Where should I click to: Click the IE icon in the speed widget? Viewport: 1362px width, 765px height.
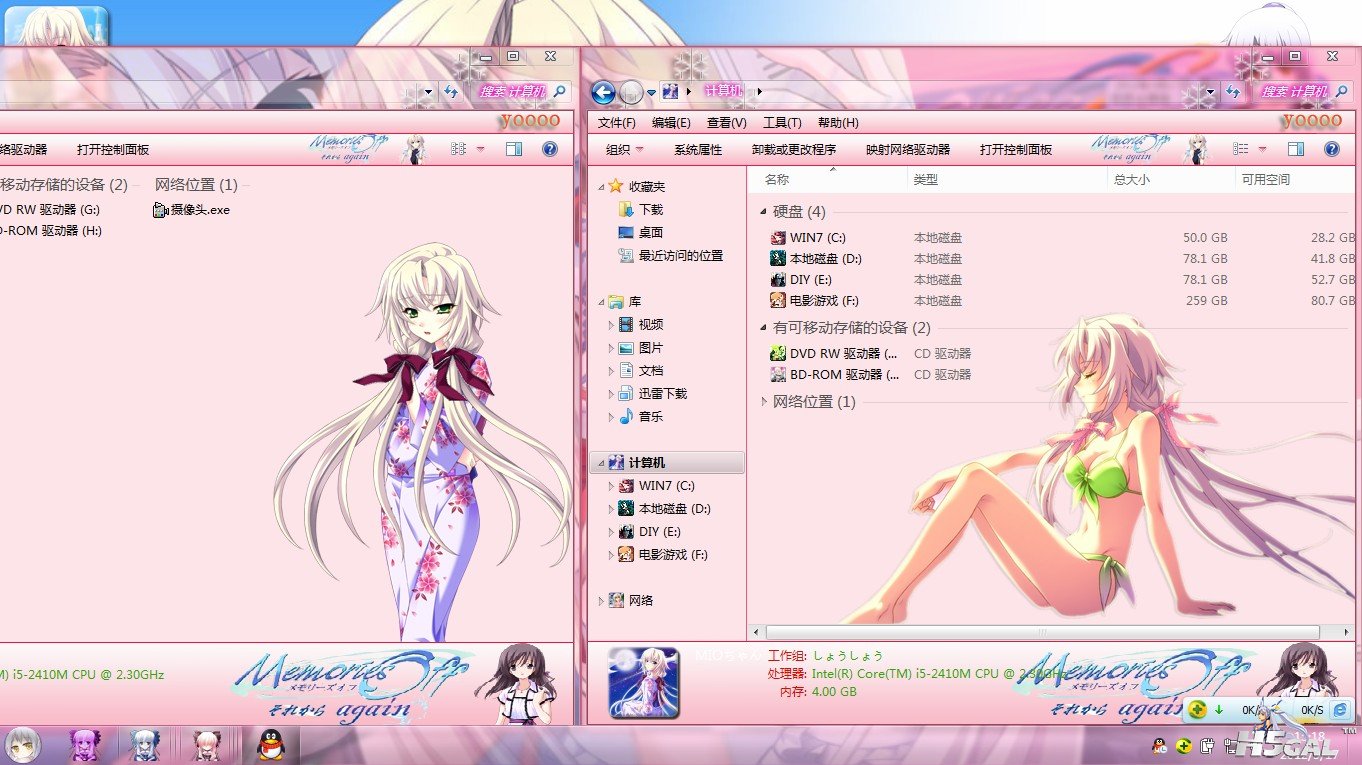(x=1341, y=710)
